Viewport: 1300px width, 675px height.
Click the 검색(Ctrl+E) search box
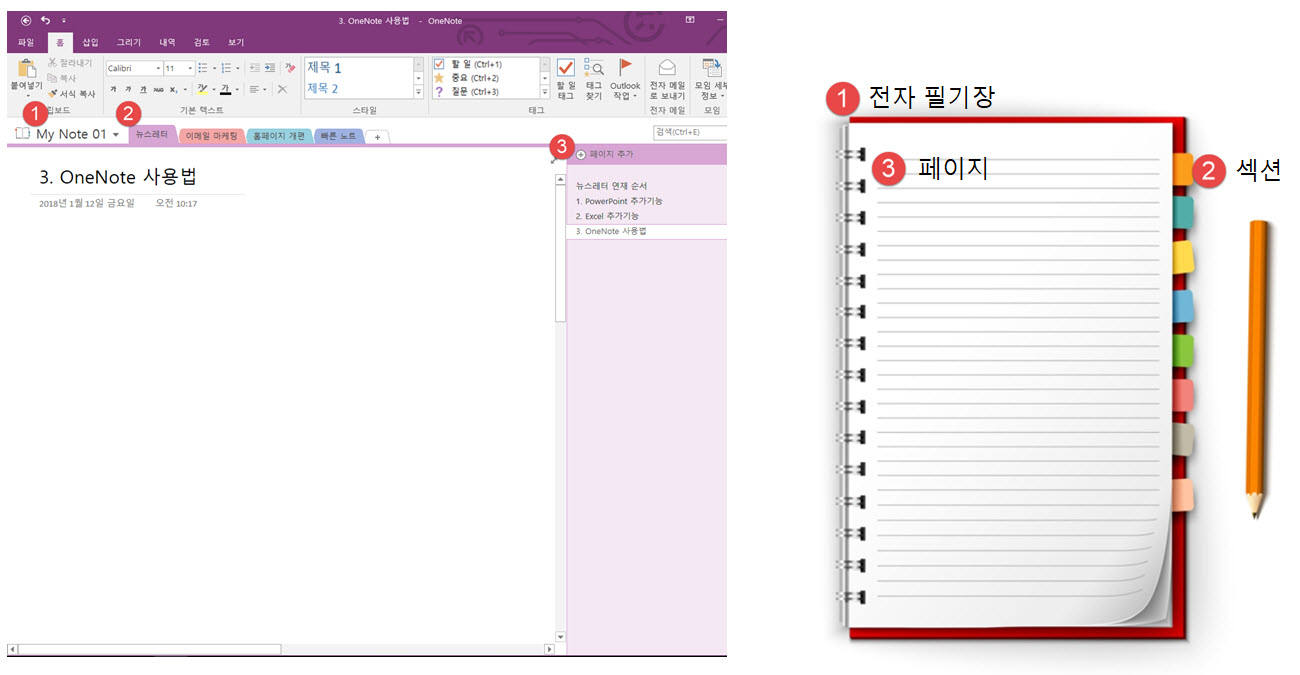[689, 132]
